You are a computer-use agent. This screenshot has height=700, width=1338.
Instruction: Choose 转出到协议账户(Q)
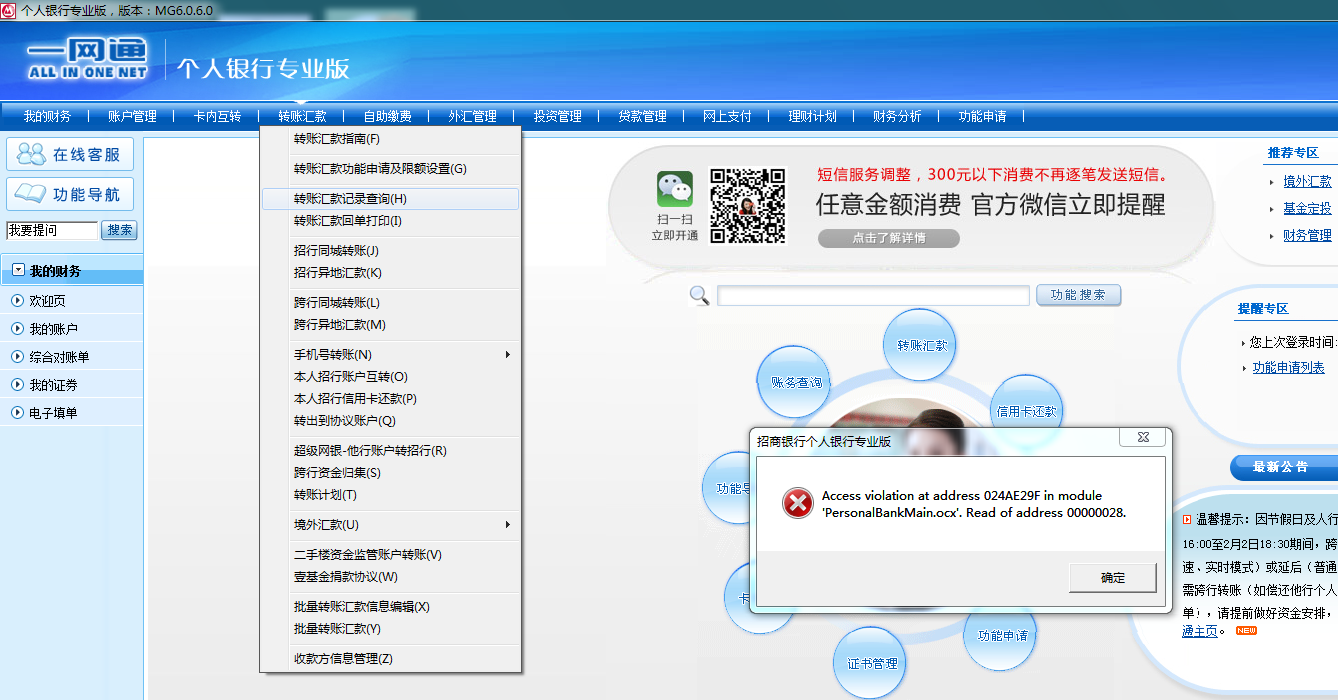pyautogui.click(x=390, y=421)
